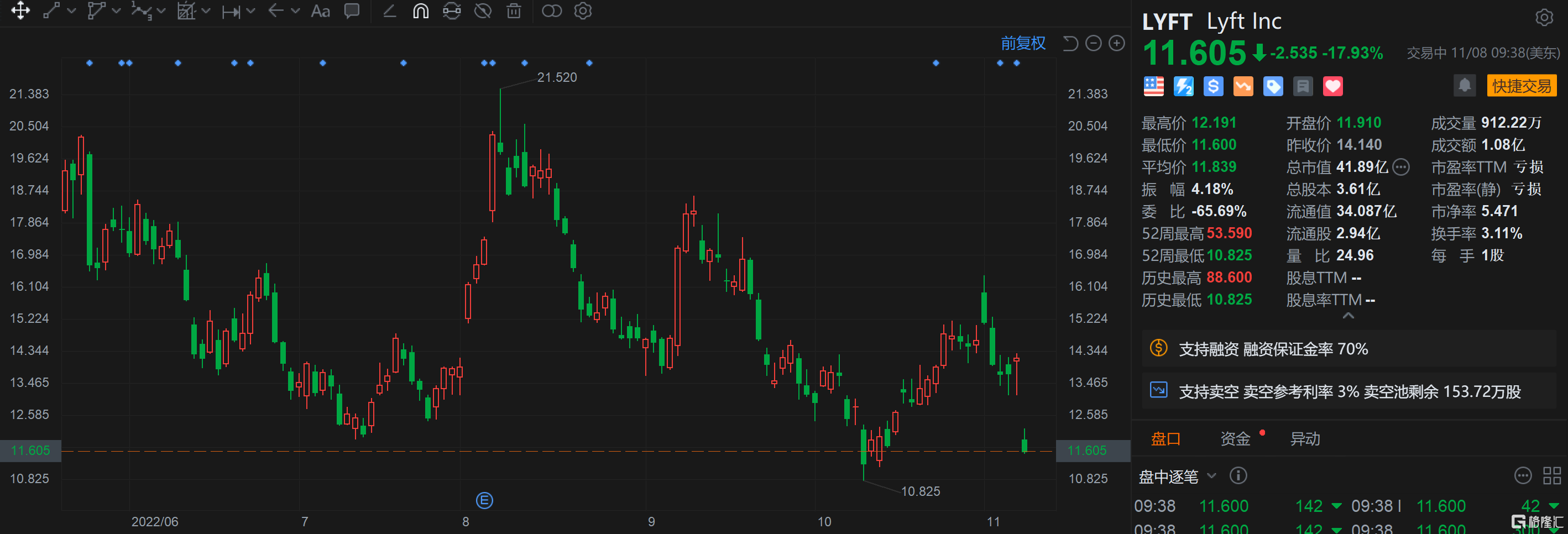Click the 开盘价 11.910 value
The width and height of the screenshot is (1568, 534).
1358,123
